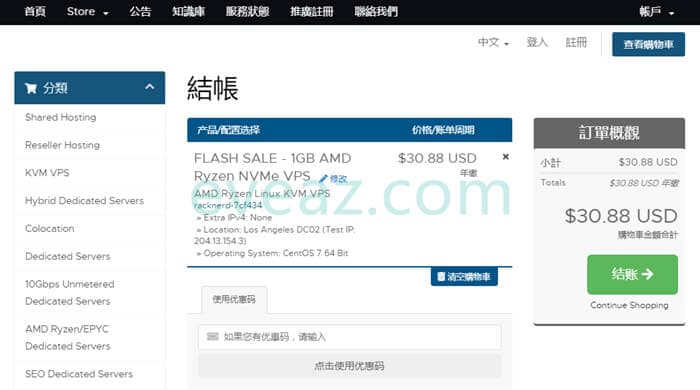The height and width of the screenshot is (390, 700).
Task: Click the Extra IPv4: None line
Action: pyautogui.click(x=234, y=217)
